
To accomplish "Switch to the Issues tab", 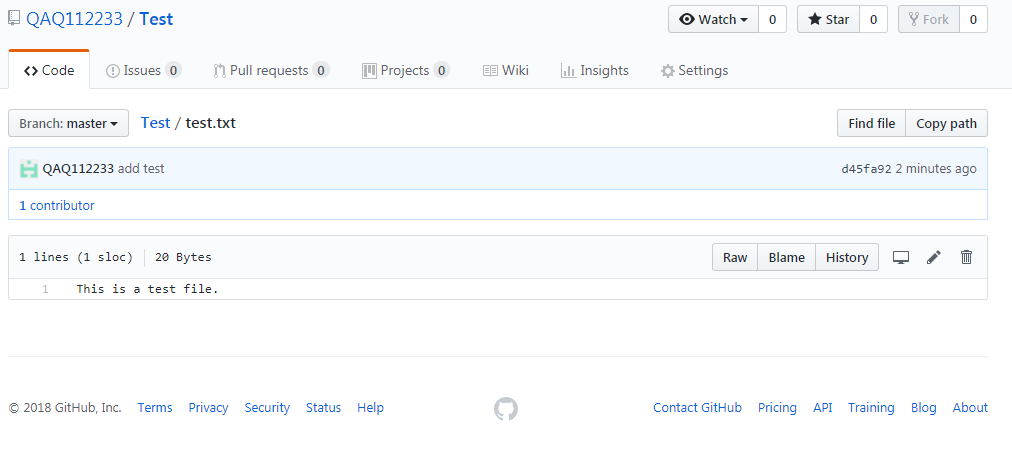I will coord(143,70).
